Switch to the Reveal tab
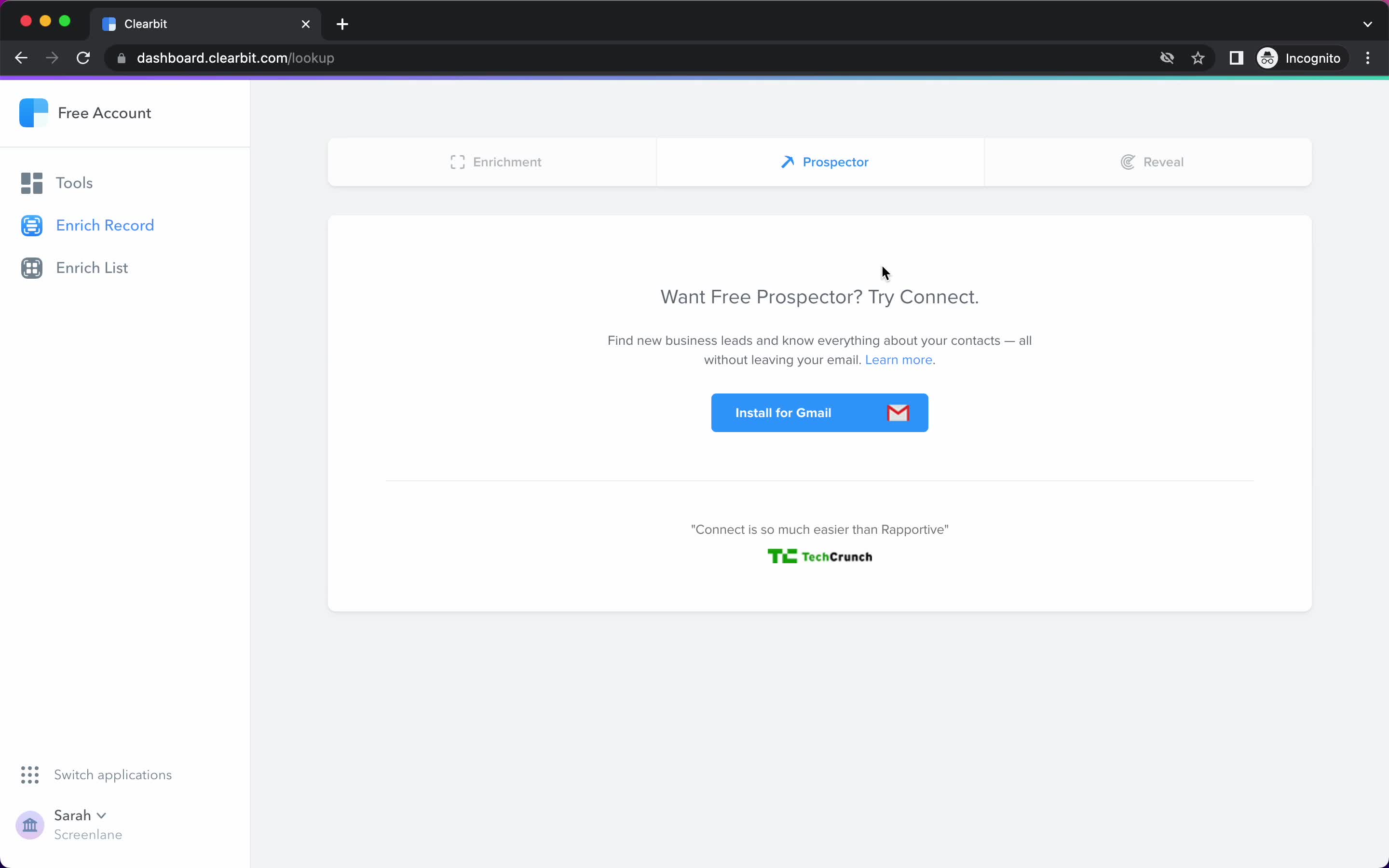Image resolution: width=1389 pixels, height=868 pixels. point(1151,162)
